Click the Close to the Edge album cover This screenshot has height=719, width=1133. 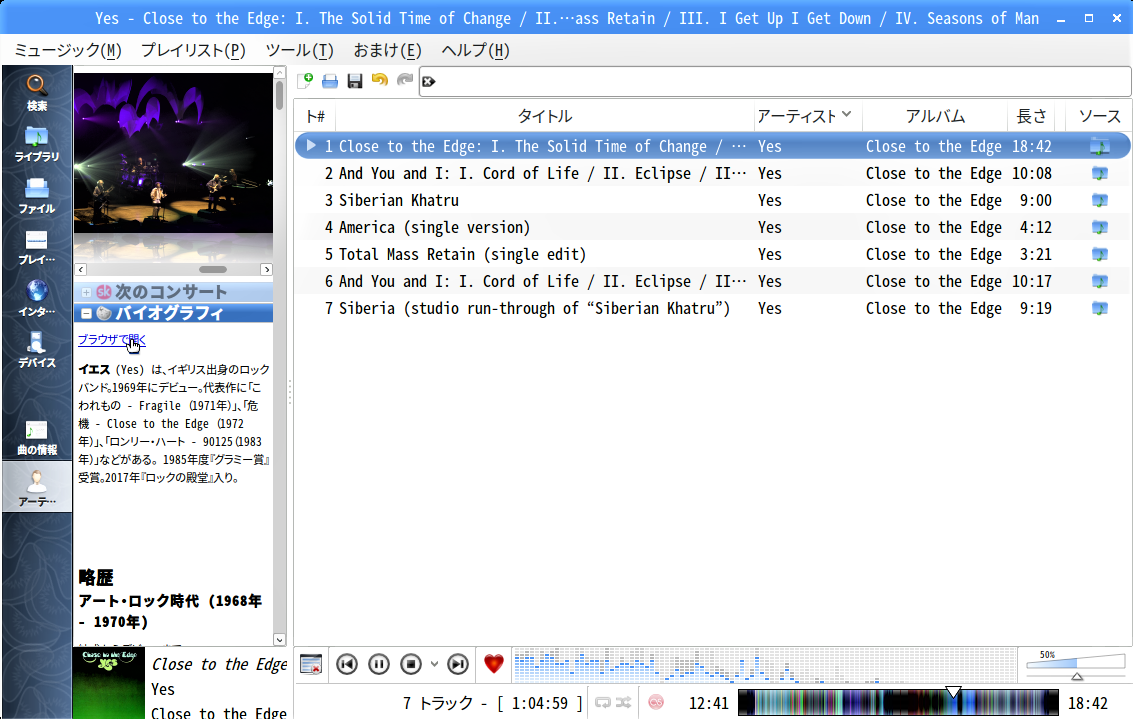point(108,683)
